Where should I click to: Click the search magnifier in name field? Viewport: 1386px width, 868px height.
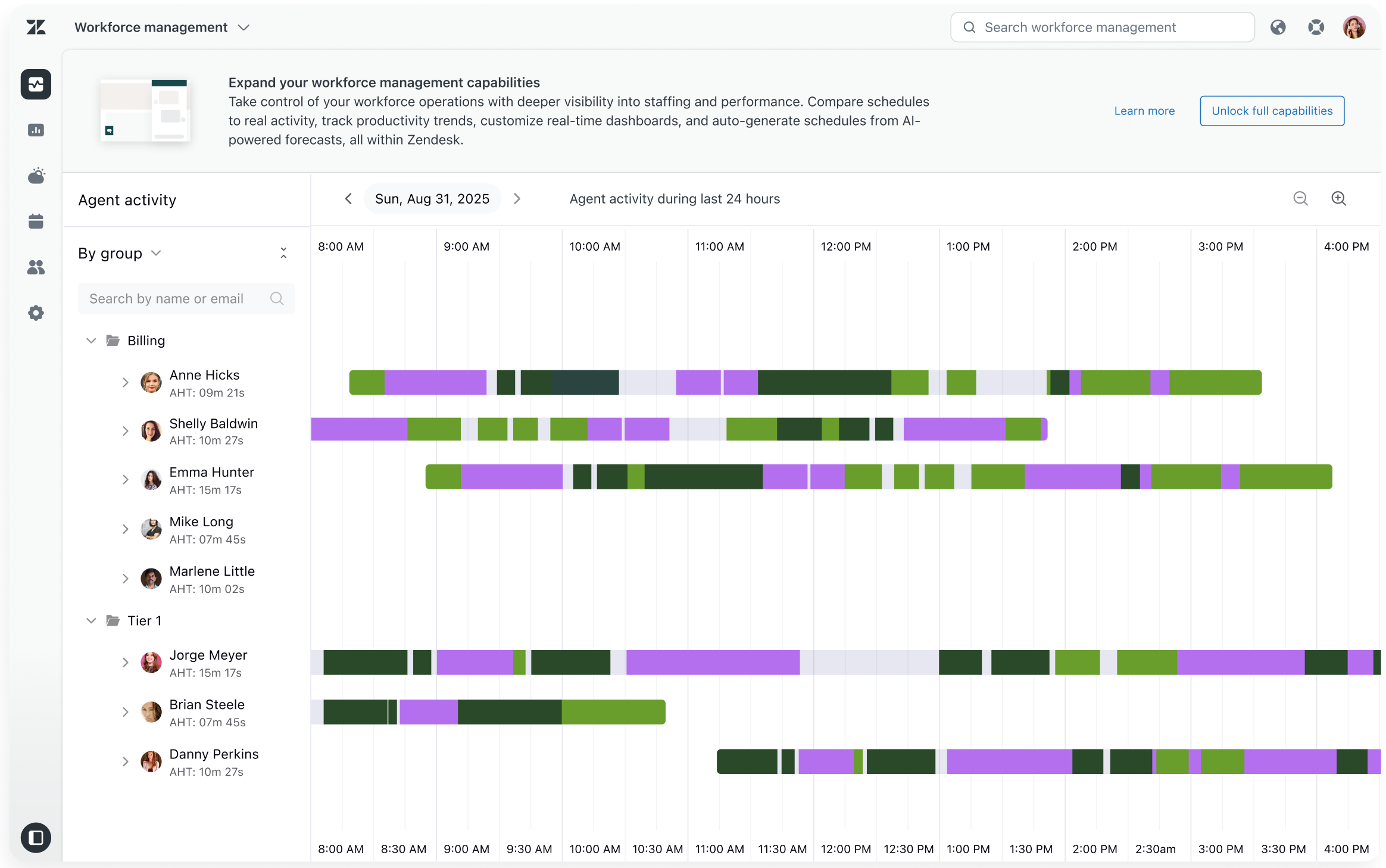(276, 298)
